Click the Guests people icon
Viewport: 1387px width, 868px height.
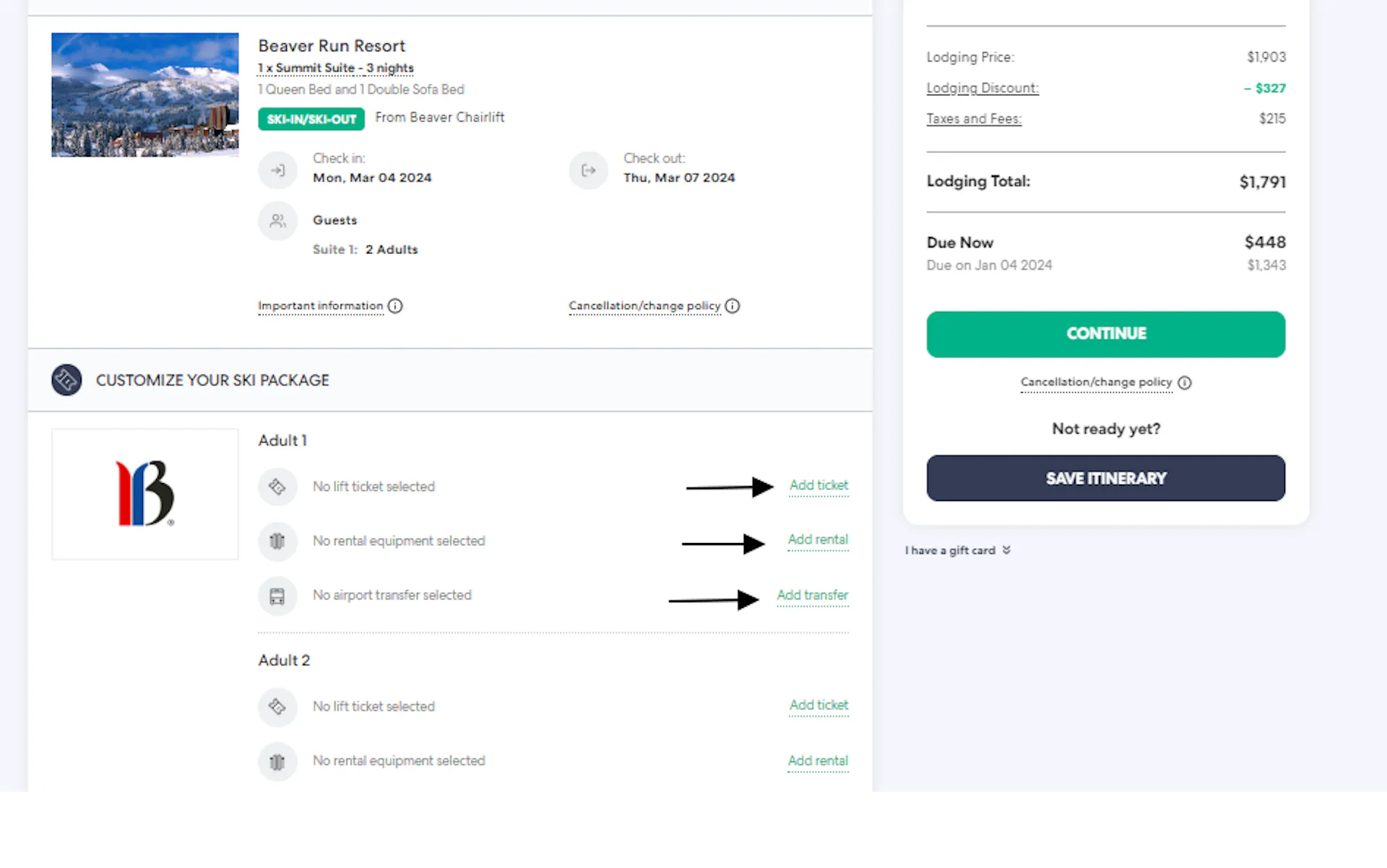click(x=277, y=221)
